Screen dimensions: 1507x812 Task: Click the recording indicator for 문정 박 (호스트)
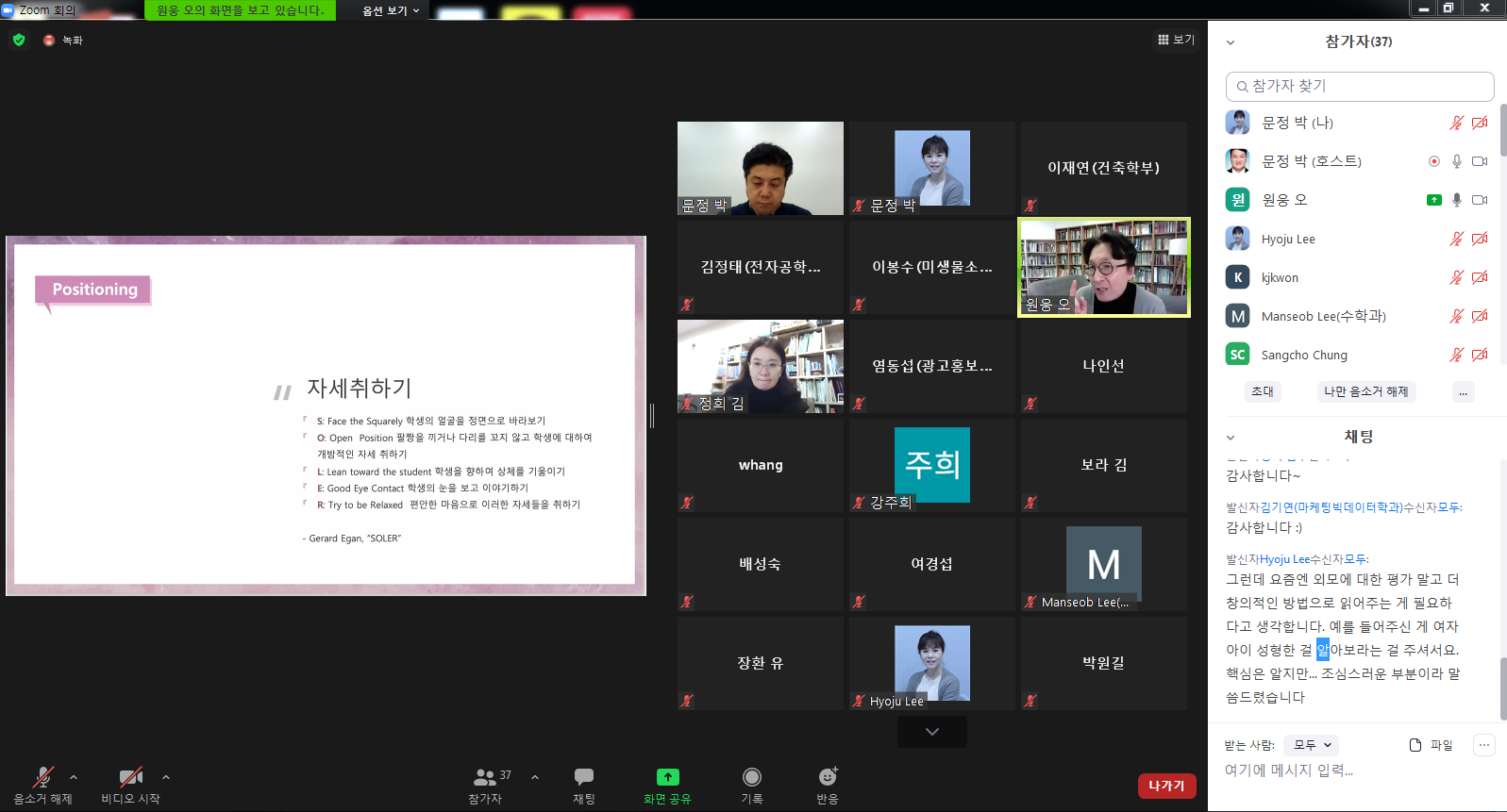[1434, 161]
